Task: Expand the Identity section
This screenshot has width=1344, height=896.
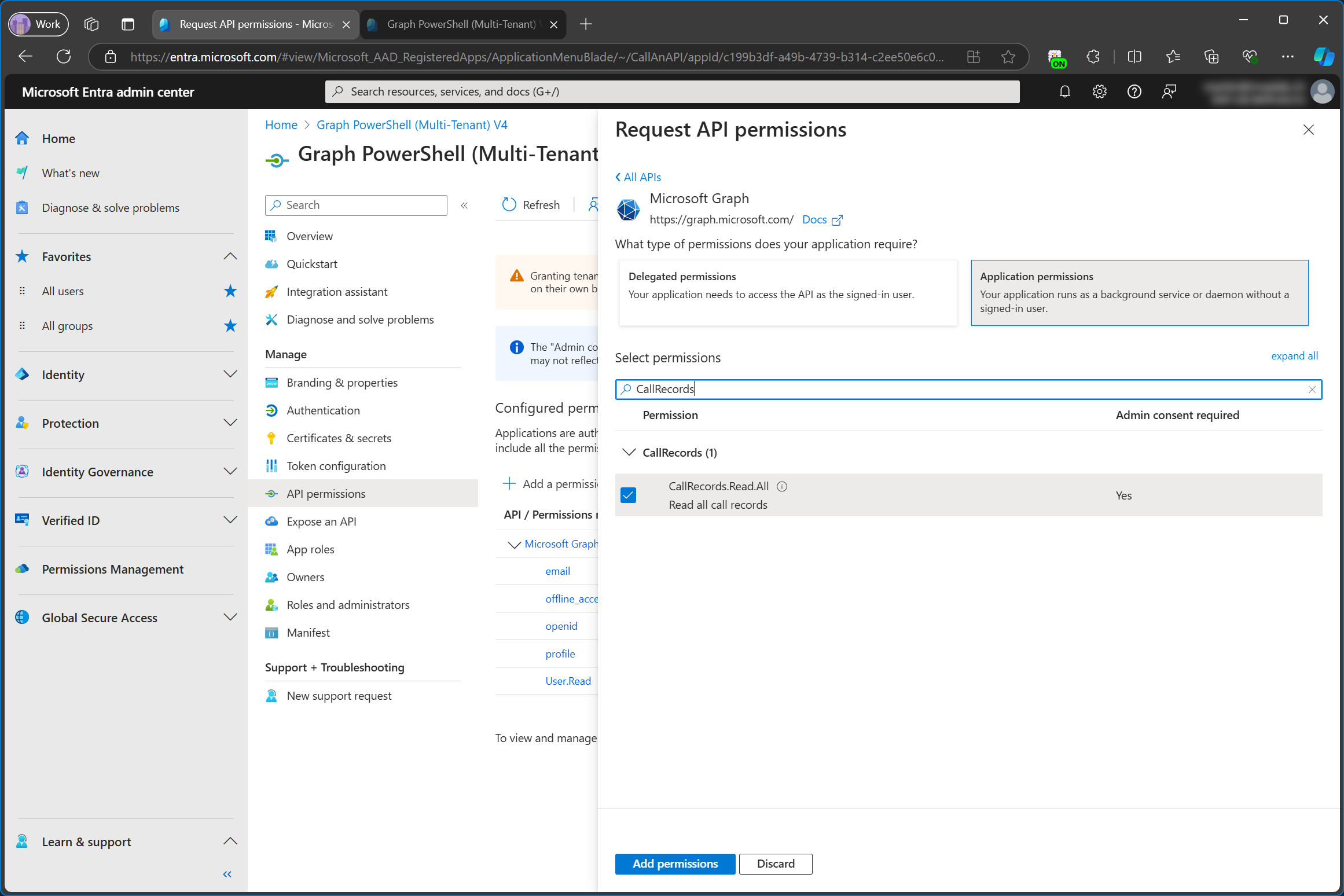Action: coord(230,374)
